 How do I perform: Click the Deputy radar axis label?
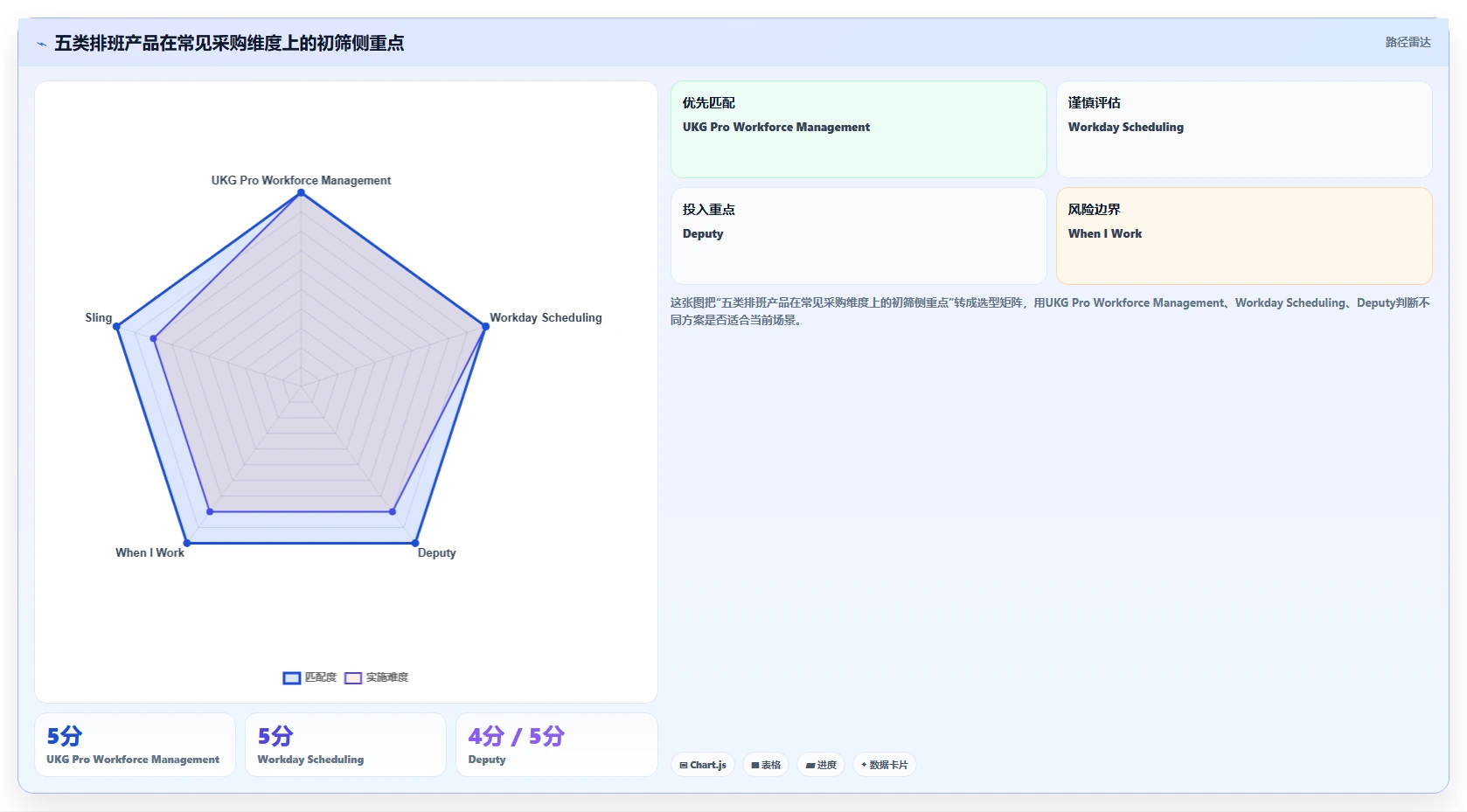[436, 552]
